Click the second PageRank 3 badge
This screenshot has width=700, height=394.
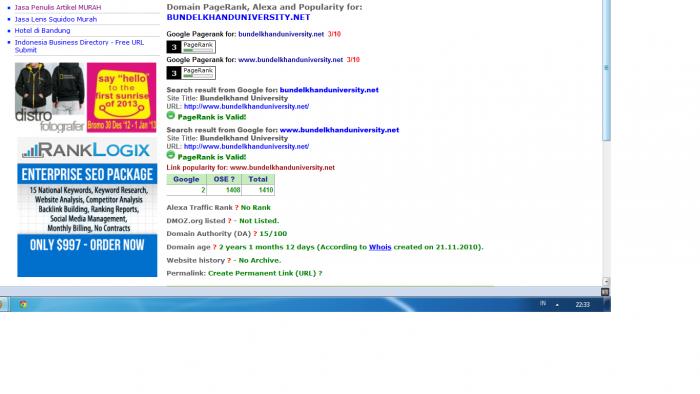(191, 73)
